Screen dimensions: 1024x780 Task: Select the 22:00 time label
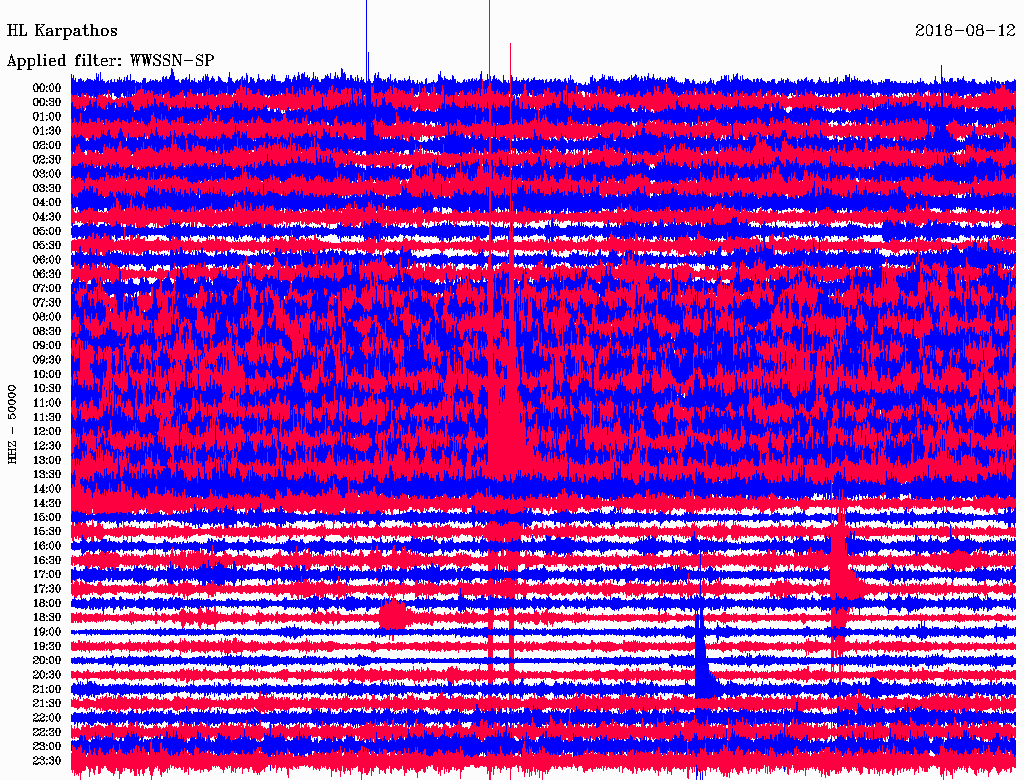point(47,718)
